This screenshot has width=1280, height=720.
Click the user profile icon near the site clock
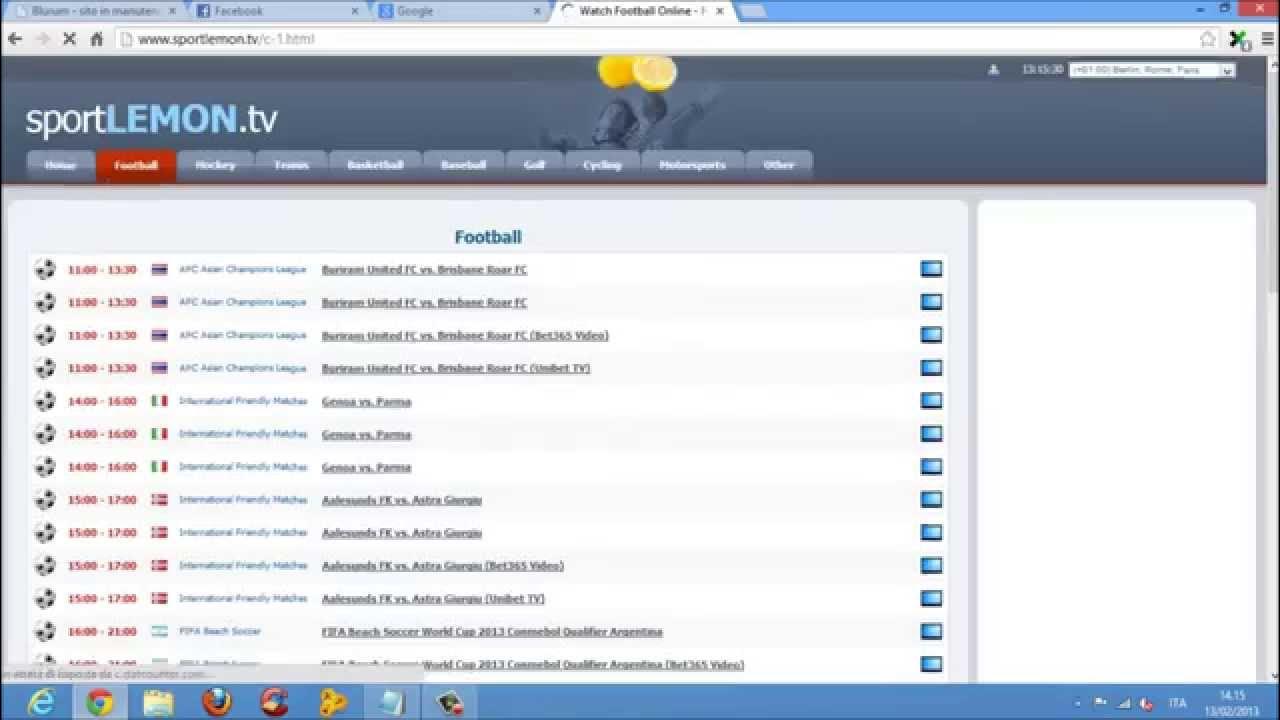pos(993,70)
